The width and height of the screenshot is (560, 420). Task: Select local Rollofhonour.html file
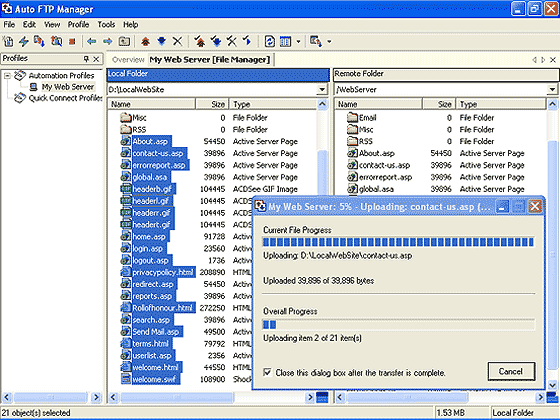coord(163,308)
